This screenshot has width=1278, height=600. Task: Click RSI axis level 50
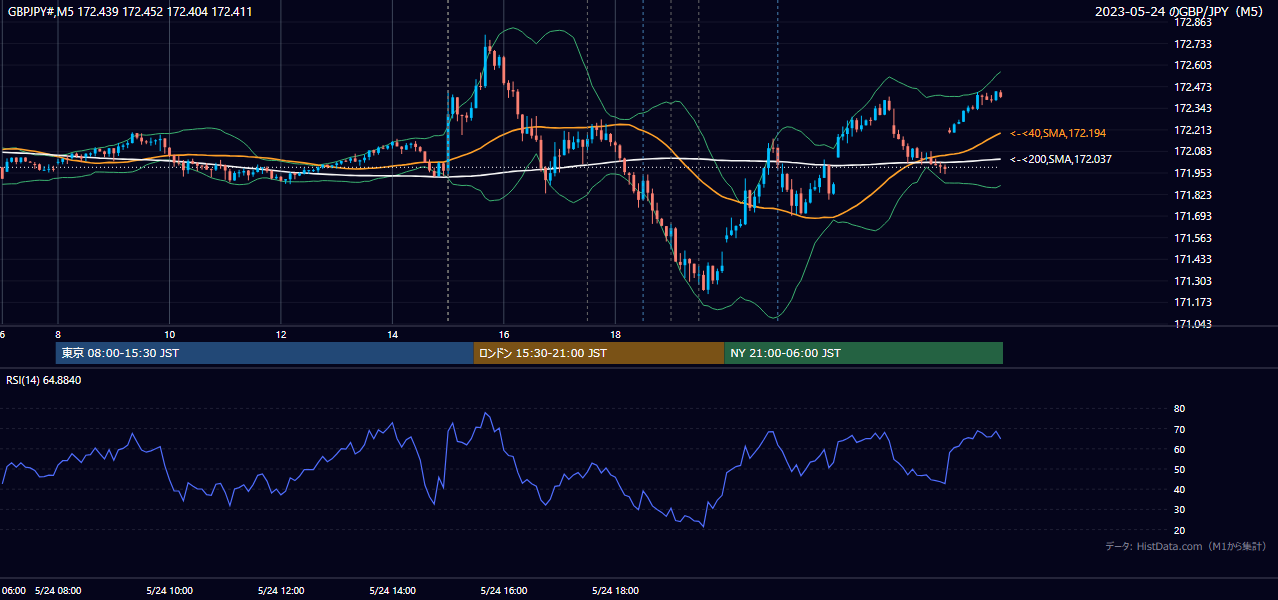(1179, 469)
